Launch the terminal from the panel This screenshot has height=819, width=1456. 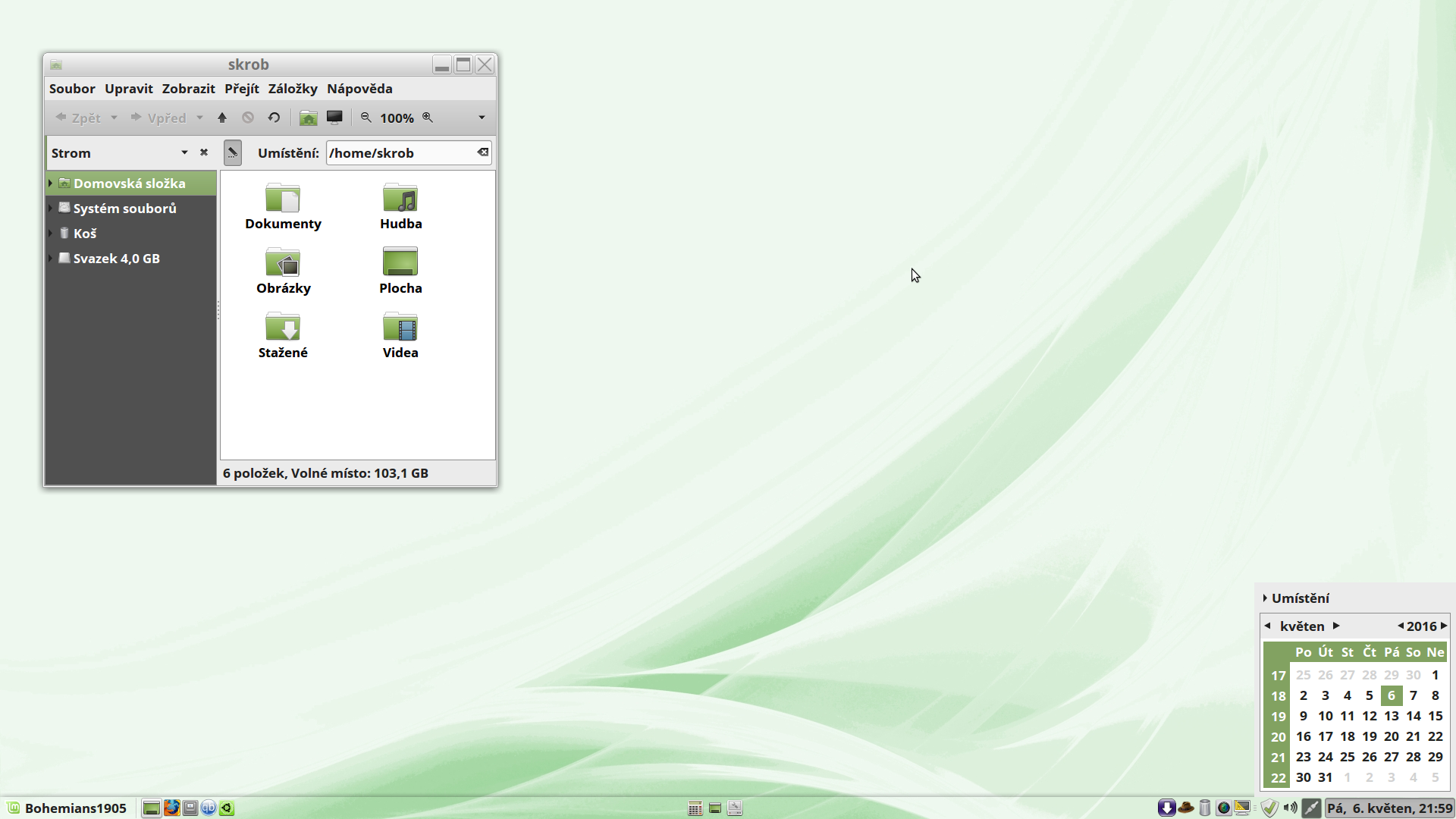[x=190, y=808]
